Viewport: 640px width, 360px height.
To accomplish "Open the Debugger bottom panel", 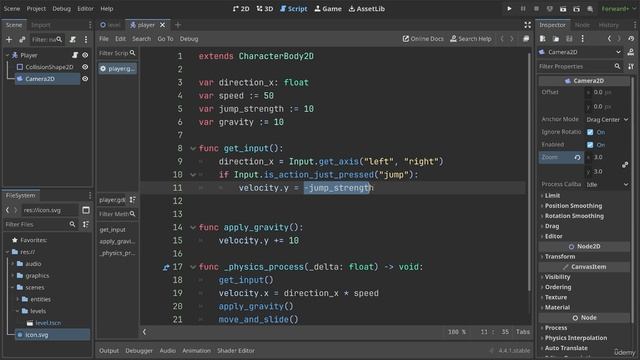I will [139, 351].
